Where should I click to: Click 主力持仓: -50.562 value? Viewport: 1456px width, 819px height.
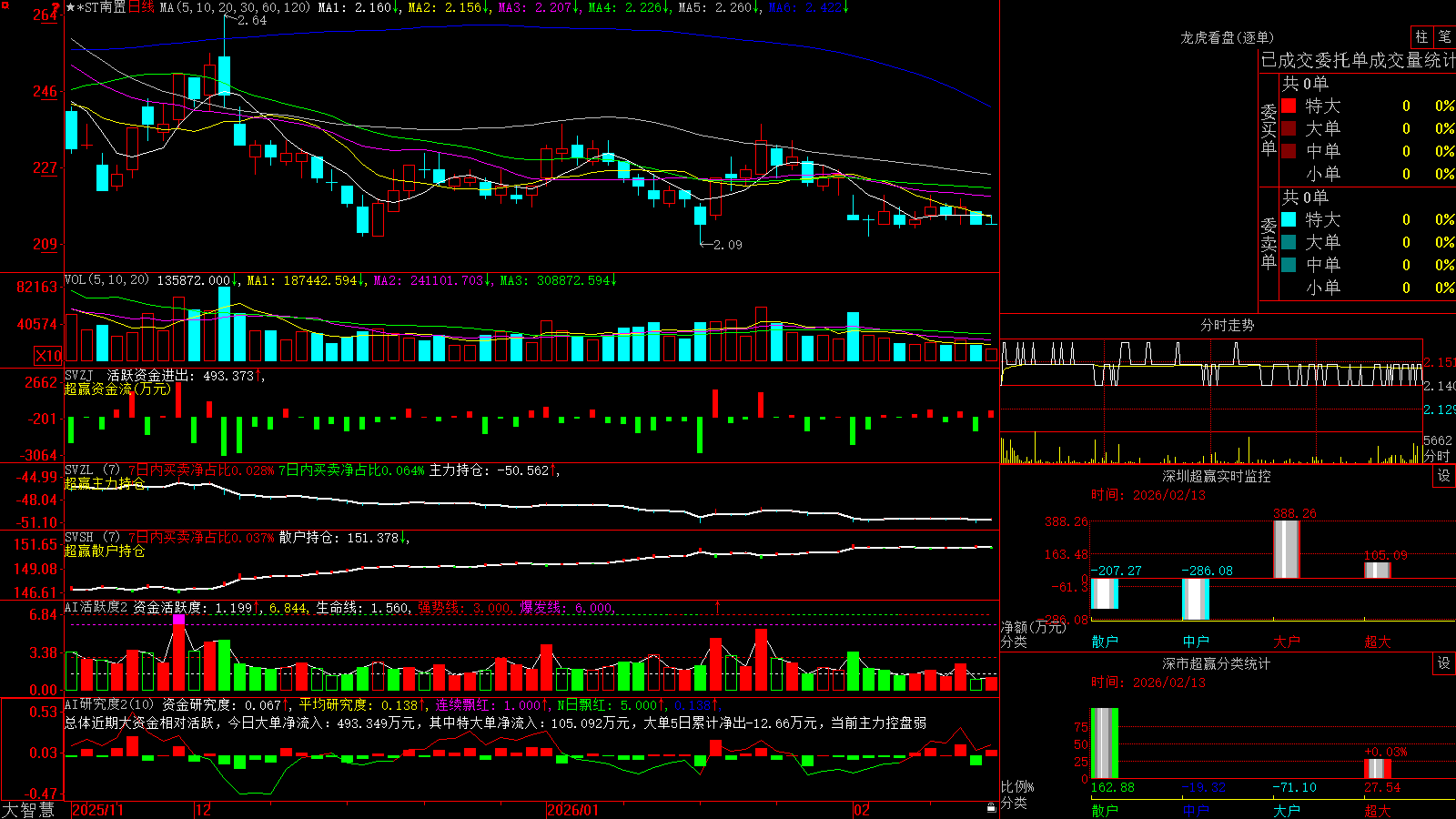(x=495, y=470)
